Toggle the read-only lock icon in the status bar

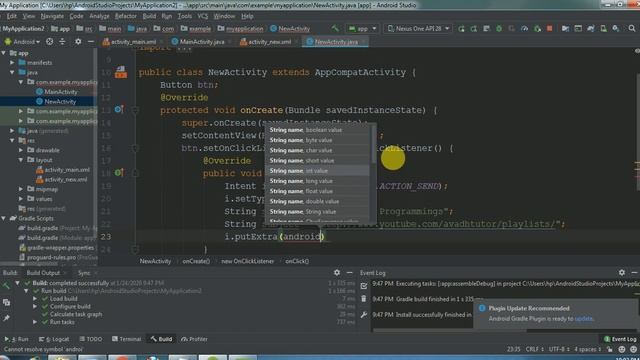coord(609,349)
